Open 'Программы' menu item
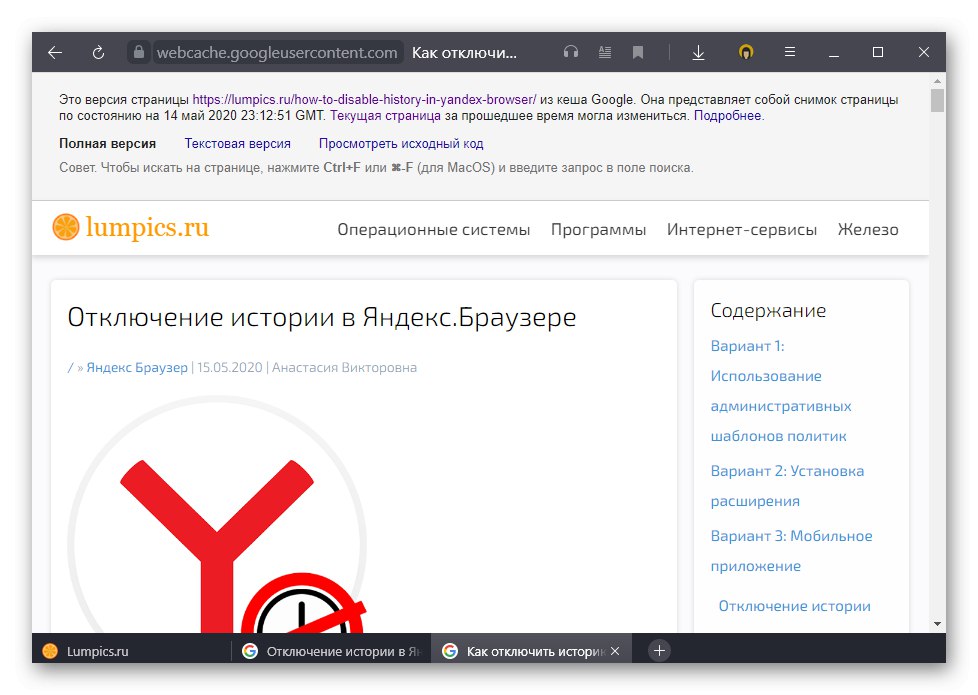Image resolution: width=978 pixels, height=695 pixels. (x=598, y=230)
